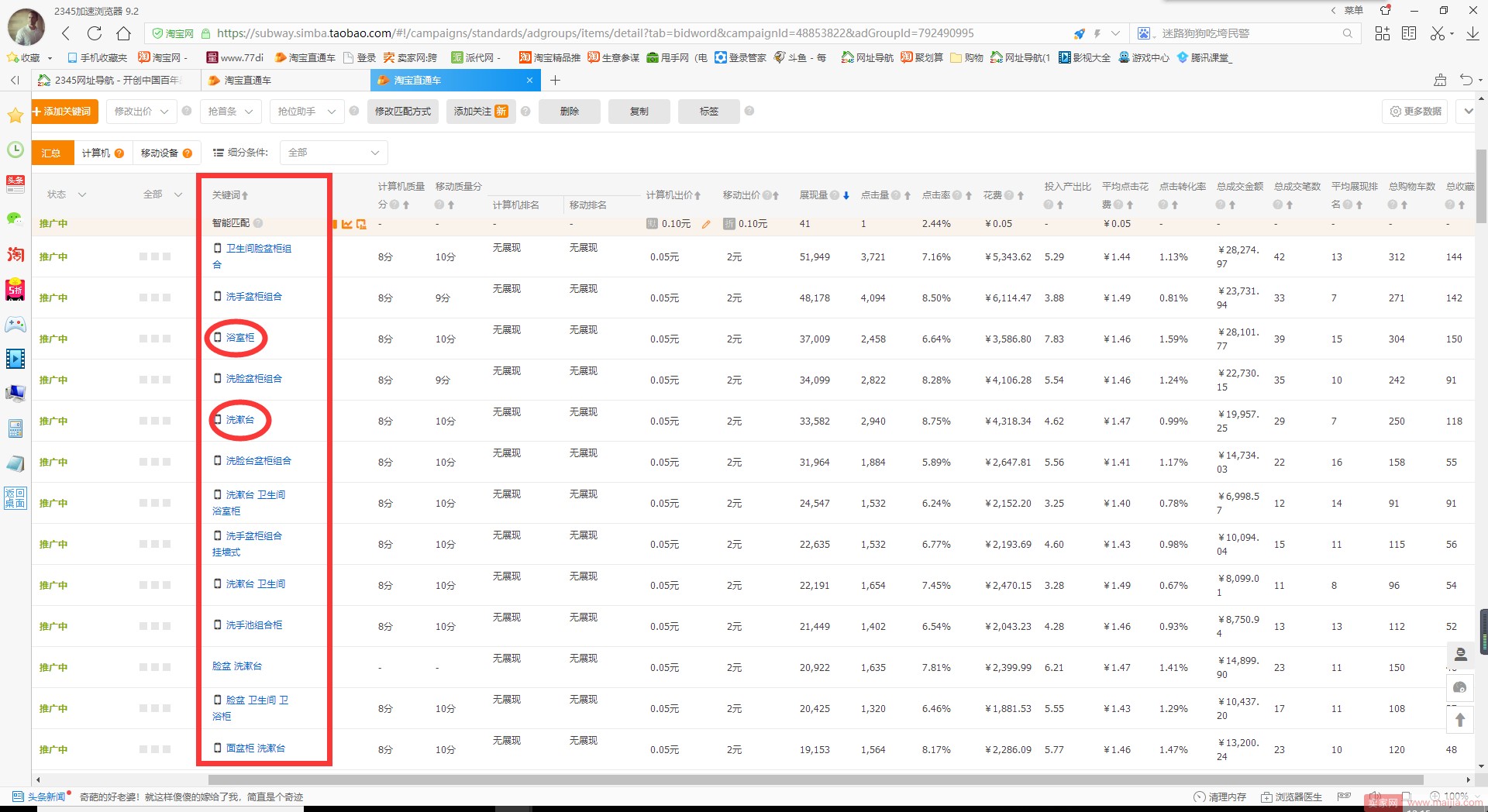Select checkbox for keyword 面盆柜 洗漱台
The height and width of the screenshot is (812, 1488).
pyautogui.click(x=218, y=748)
